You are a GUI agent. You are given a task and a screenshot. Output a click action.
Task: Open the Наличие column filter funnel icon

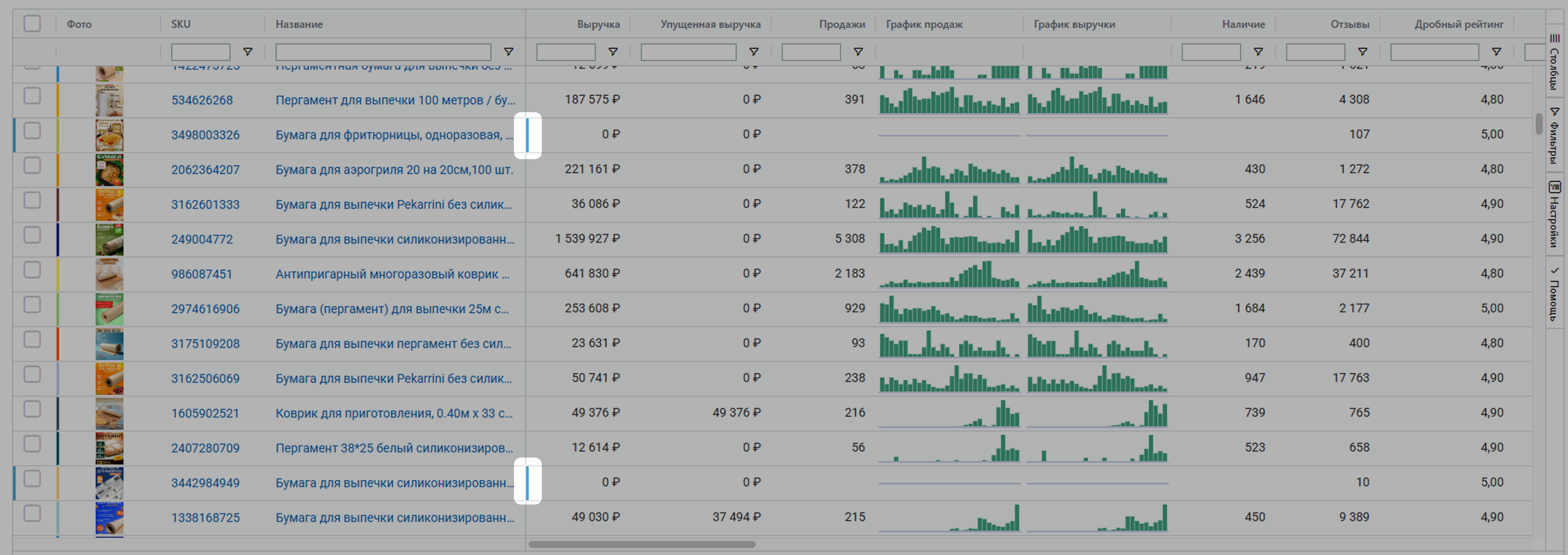pos(1258,52)
